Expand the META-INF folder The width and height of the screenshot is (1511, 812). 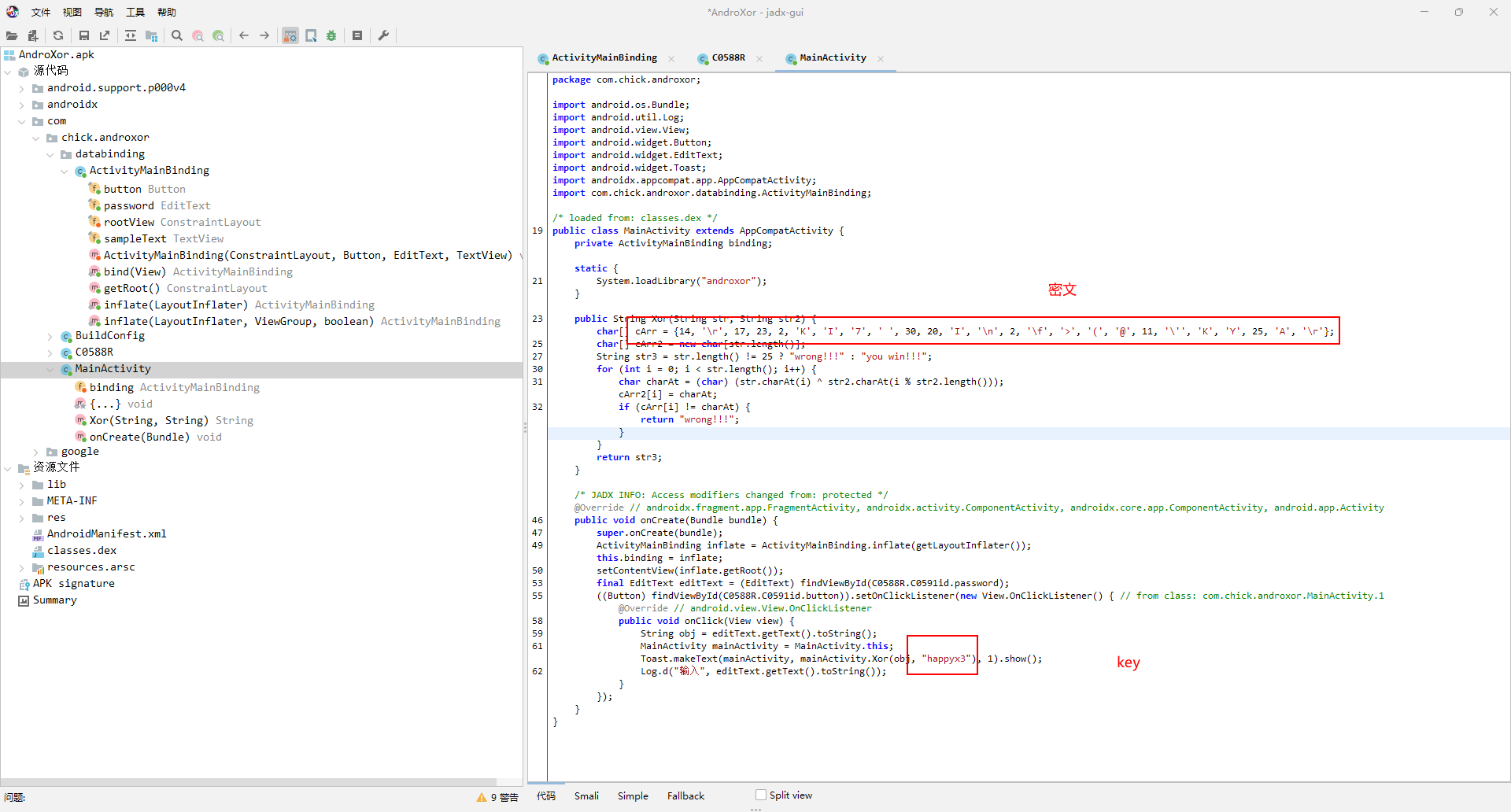[x=22, y=502]
